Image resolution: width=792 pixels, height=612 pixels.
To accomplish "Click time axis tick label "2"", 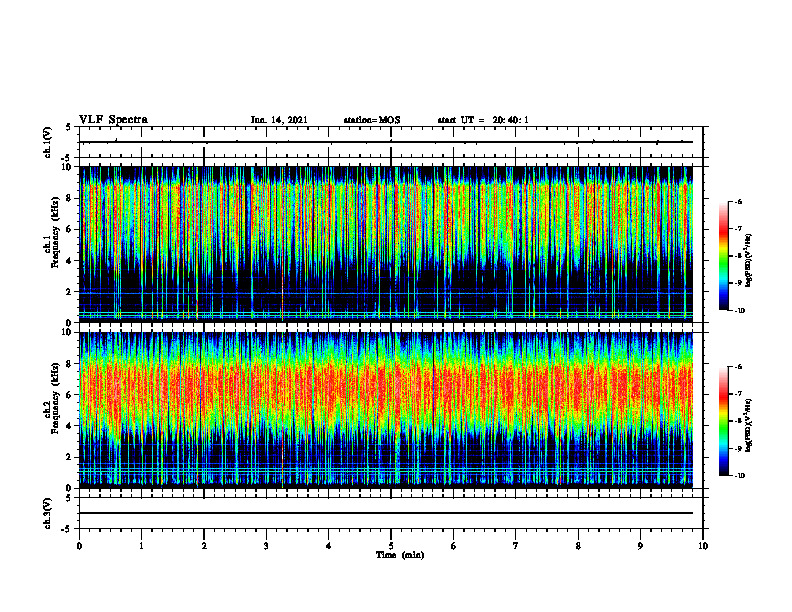I will click(204, 546).
